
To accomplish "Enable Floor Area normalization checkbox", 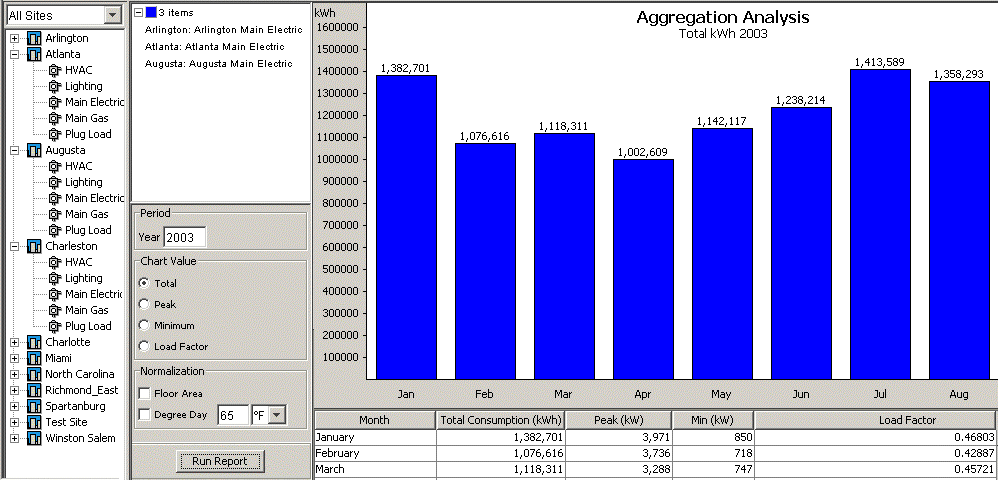I will pos(145,394).
